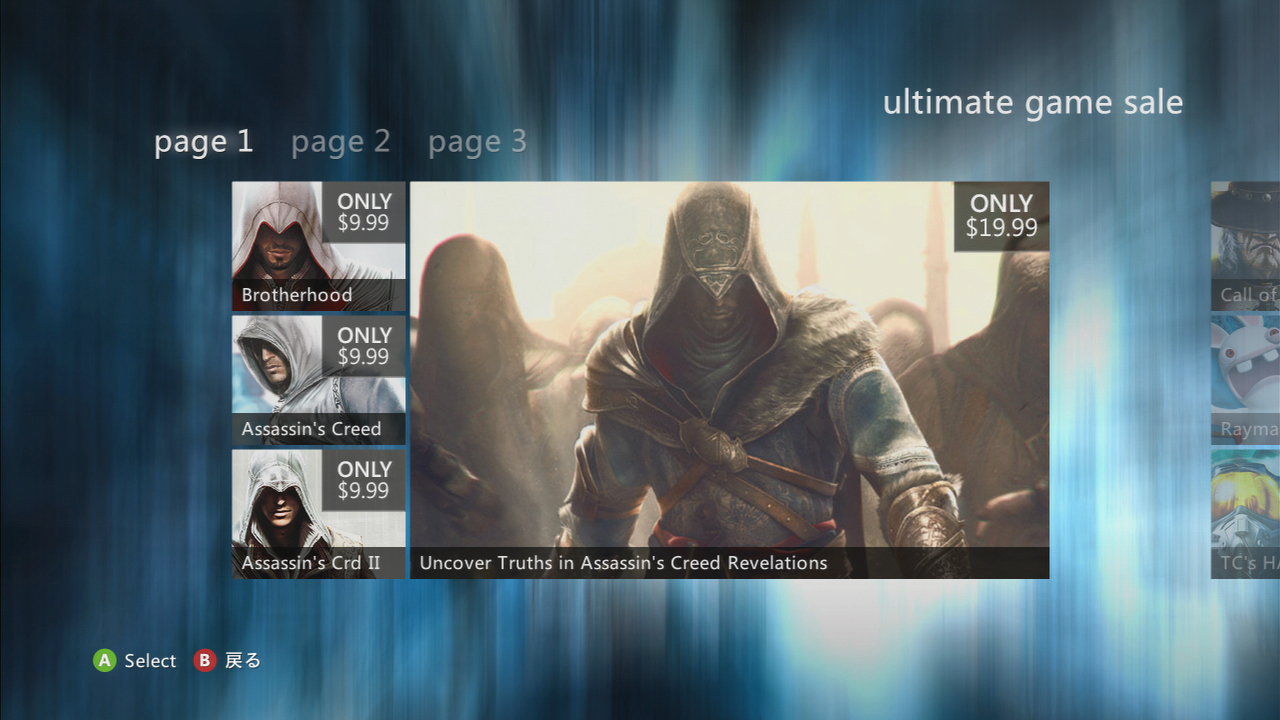1280x720 pixels.
Task: Click the ultimate game sale heading
Action: [x=1033, y=103]
